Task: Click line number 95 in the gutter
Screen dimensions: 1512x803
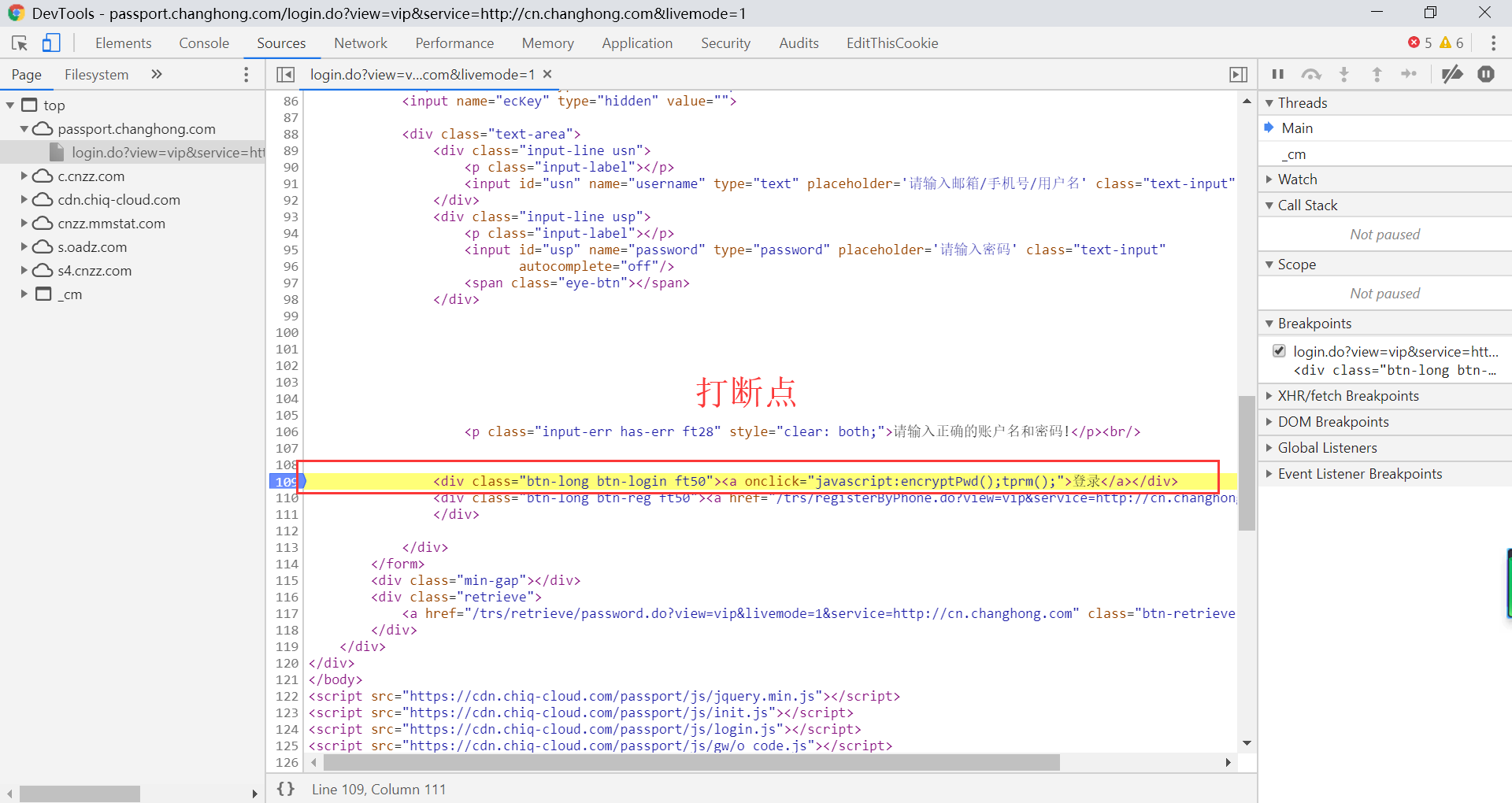Action: click(x=291, y=250)
